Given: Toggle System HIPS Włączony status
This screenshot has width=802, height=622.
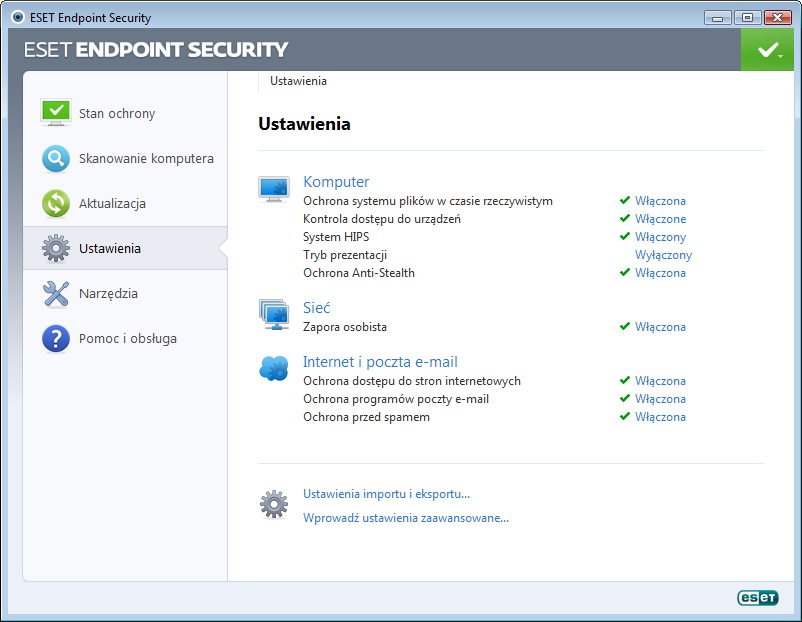Looking at the screenshot, I should (x=660, y=237).
